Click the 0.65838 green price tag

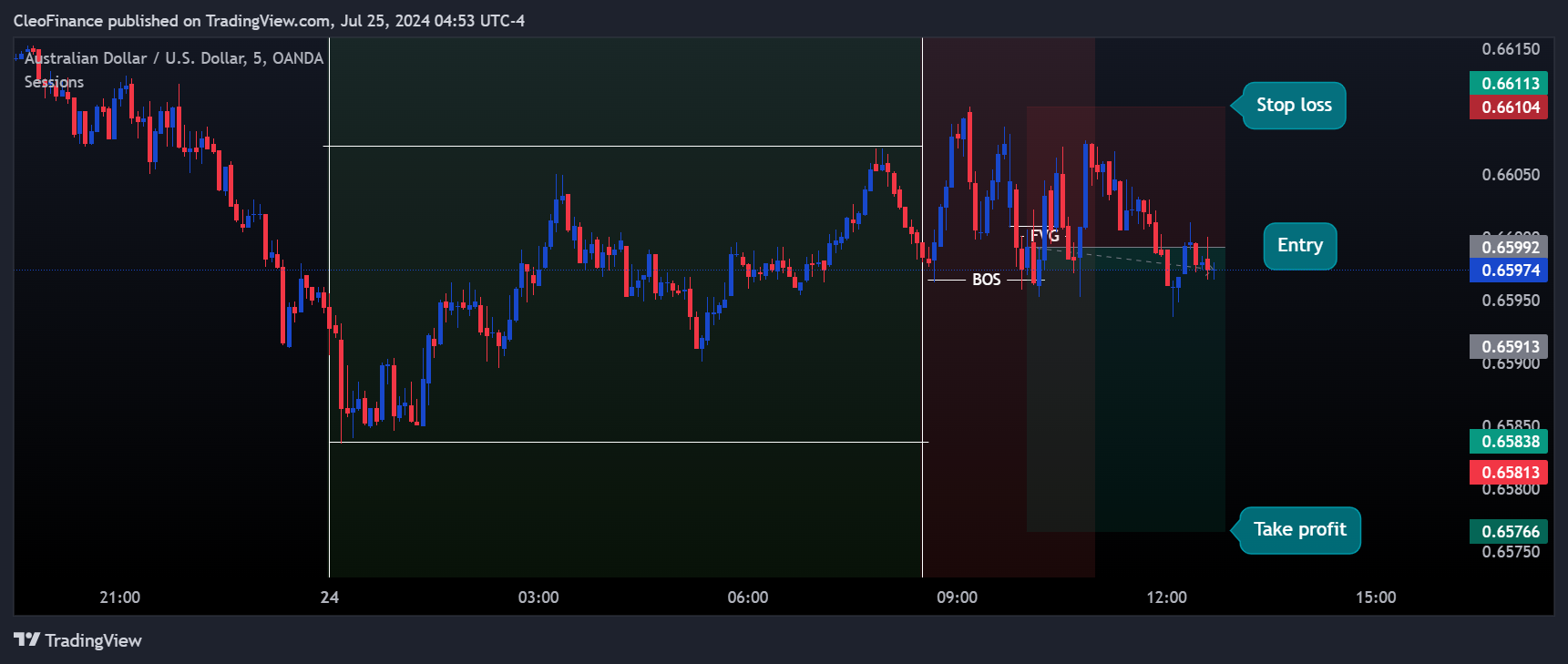point(1509,442)
